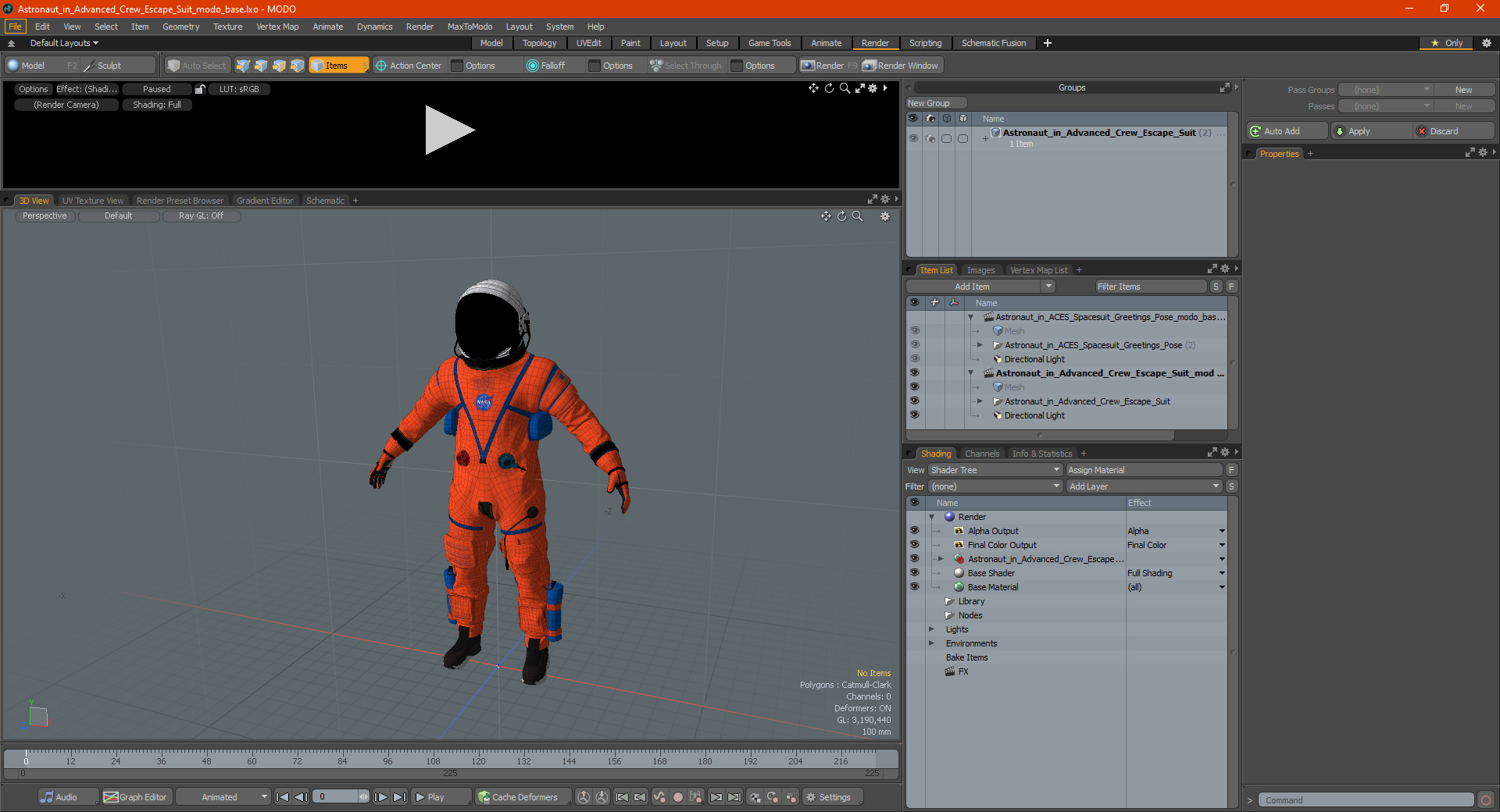Click the Assign Material button
The height and width of the screenshot is (812, 1500).
[1144, 470]
